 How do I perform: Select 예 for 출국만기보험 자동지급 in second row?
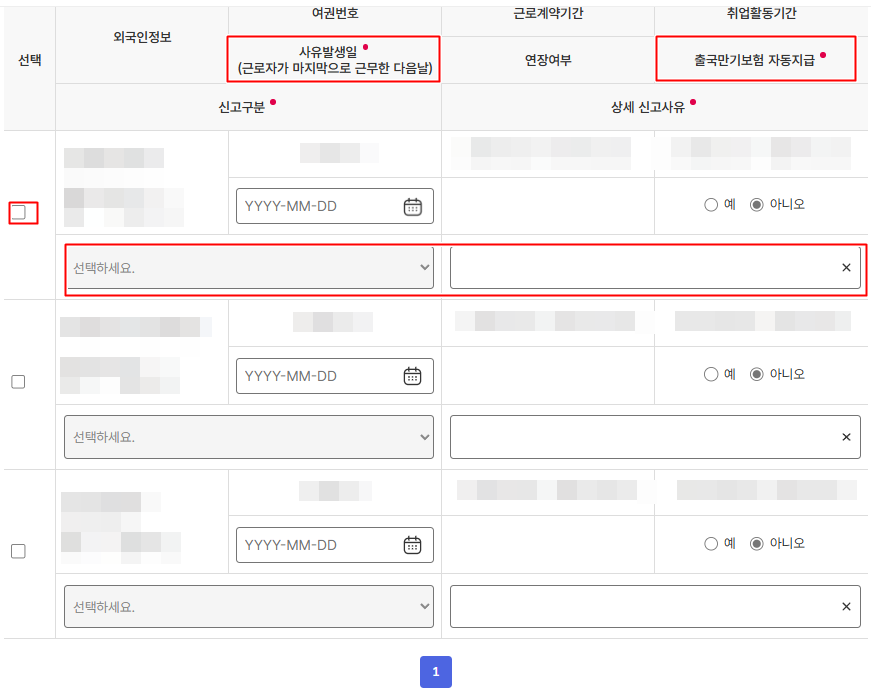[711, 374]
